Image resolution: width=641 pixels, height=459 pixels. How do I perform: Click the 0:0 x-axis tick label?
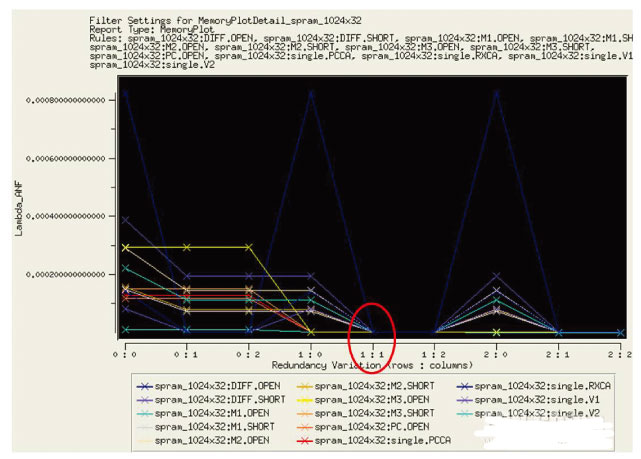pos(125,355)
